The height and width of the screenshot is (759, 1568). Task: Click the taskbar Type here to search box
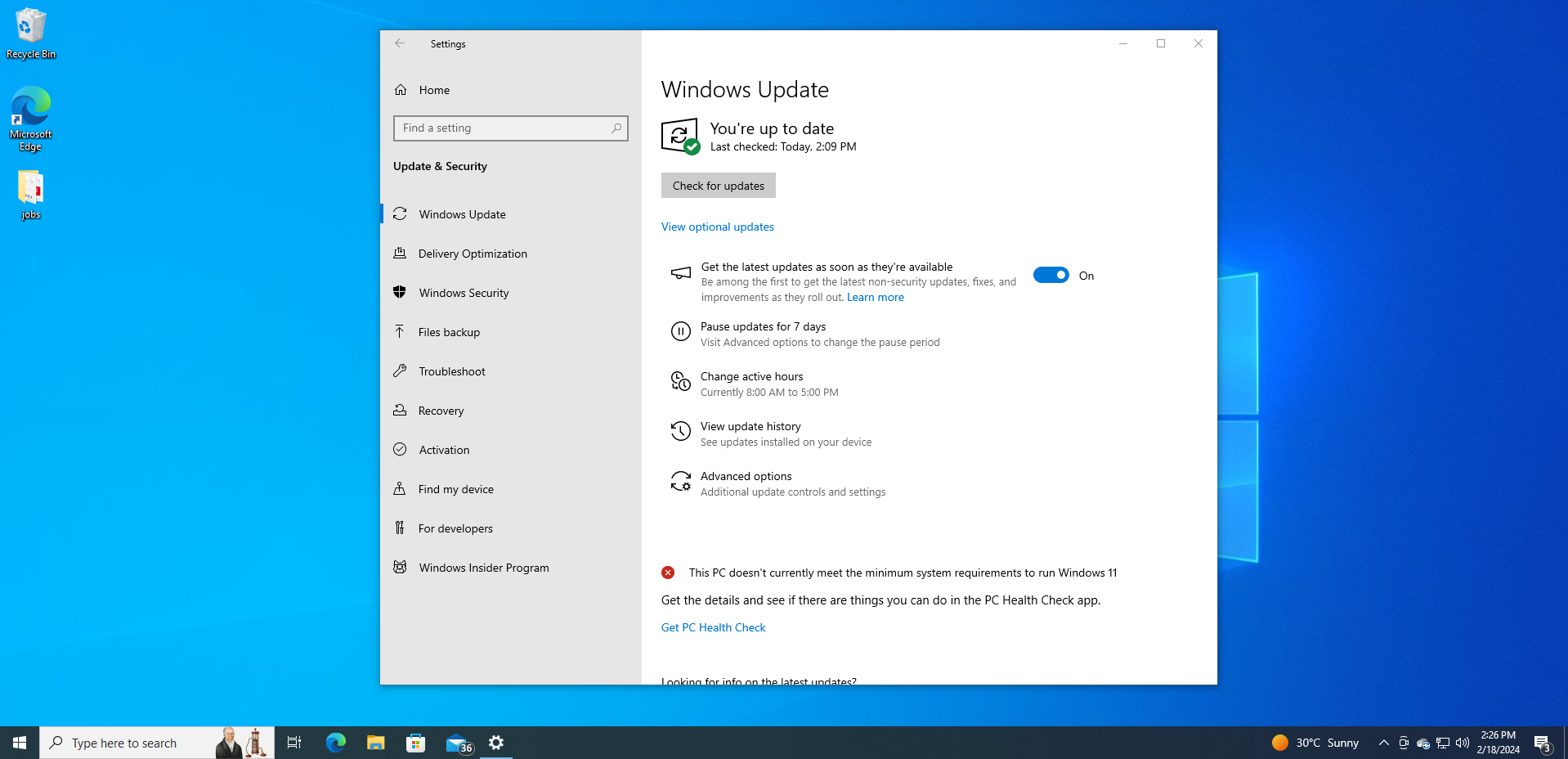157,743
